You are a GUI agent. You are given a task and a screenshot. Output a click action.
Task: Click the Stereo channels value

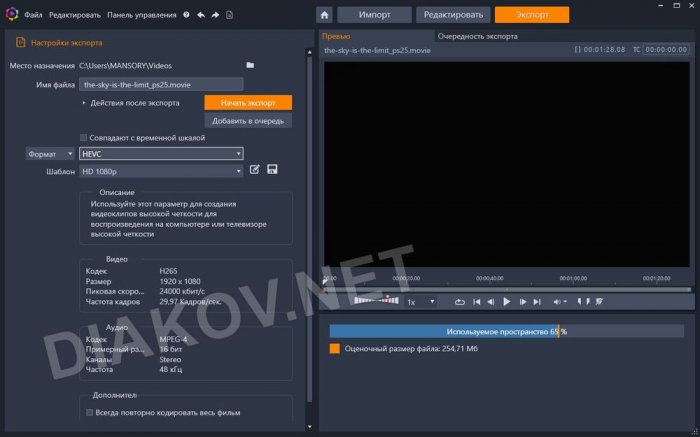(170, 359)
